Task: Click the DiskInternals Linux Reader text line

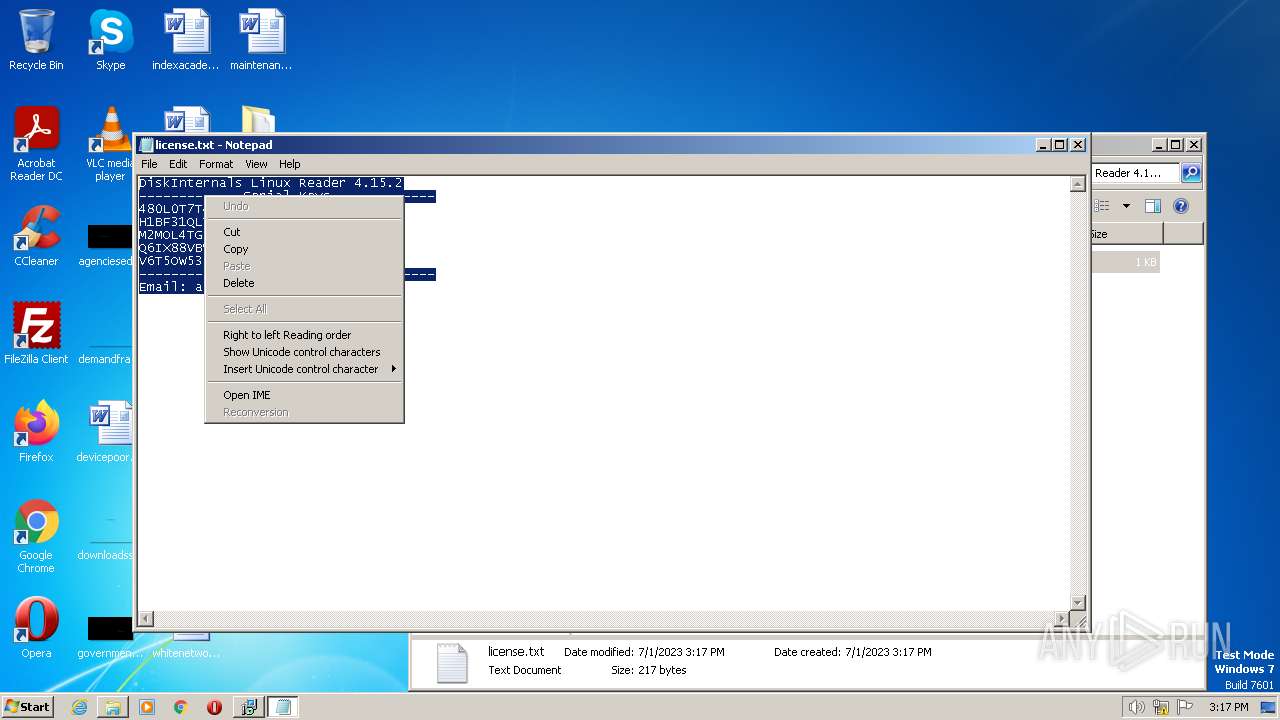Action: click(x=270, y=183)
